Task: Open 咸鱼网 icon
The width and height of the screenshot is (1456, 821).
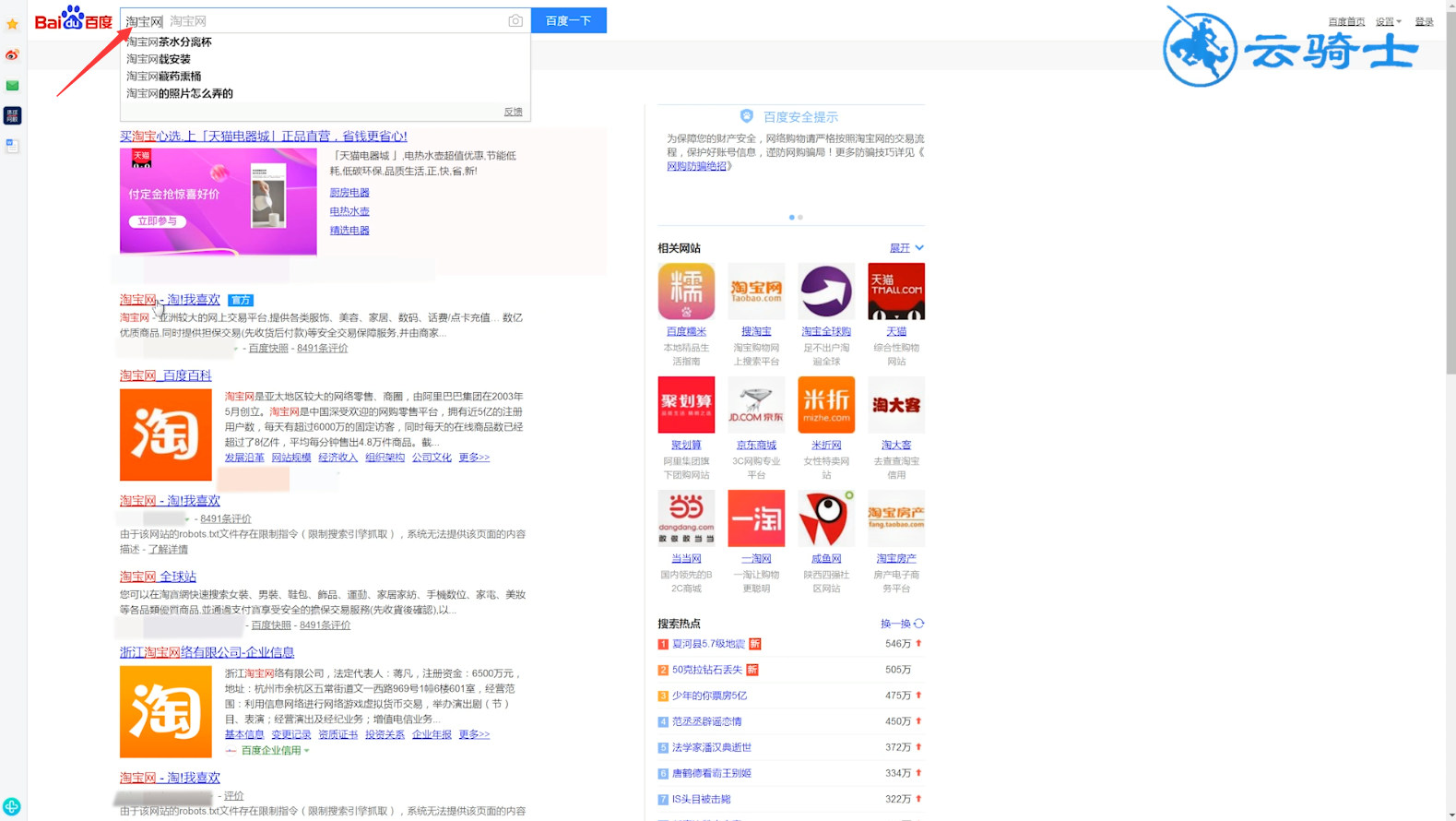Action: (826, 518)
